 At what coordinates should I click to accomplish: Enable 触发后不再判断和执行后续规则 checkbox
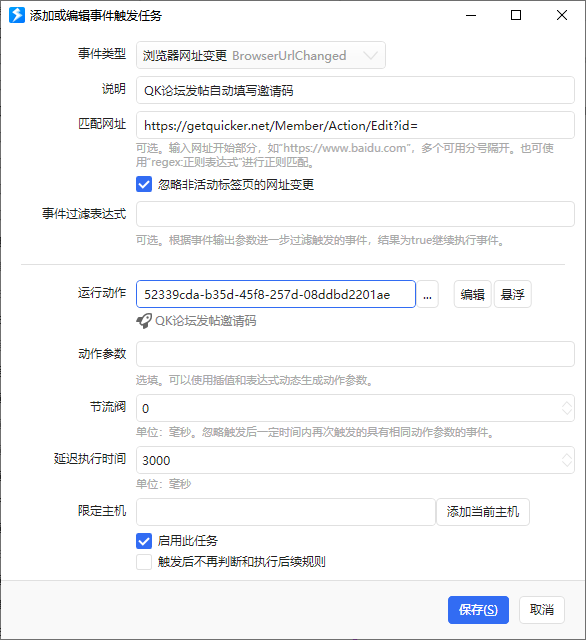(144, 562)
